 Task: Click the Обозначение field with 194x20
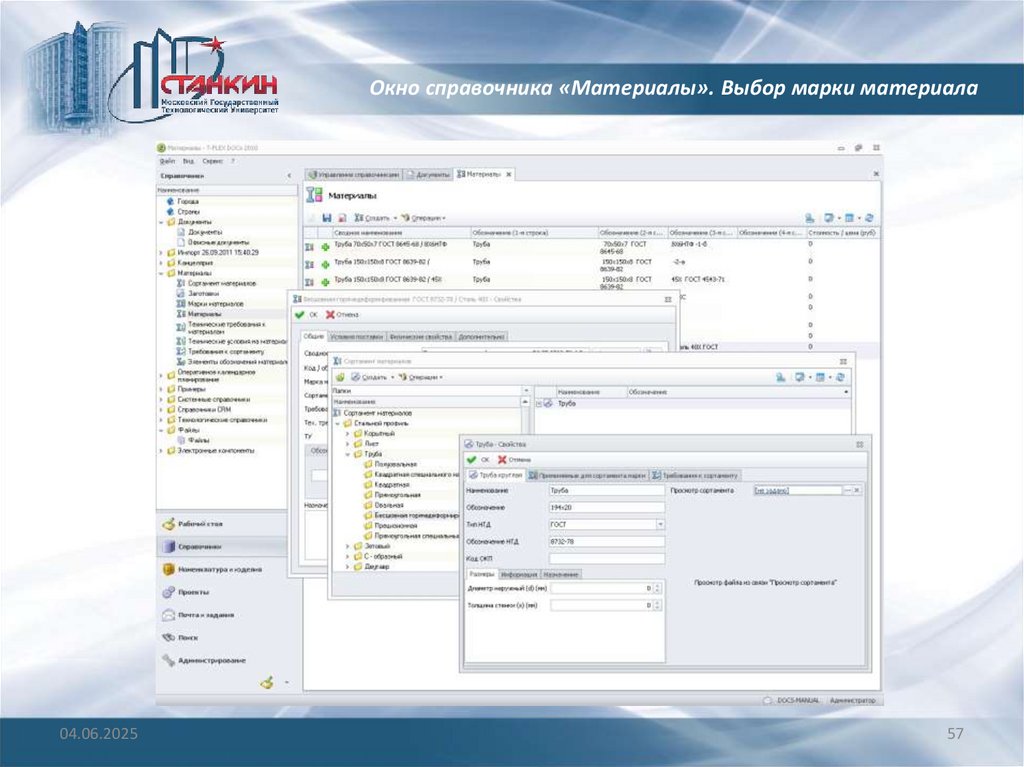click(x=607, y=508)
